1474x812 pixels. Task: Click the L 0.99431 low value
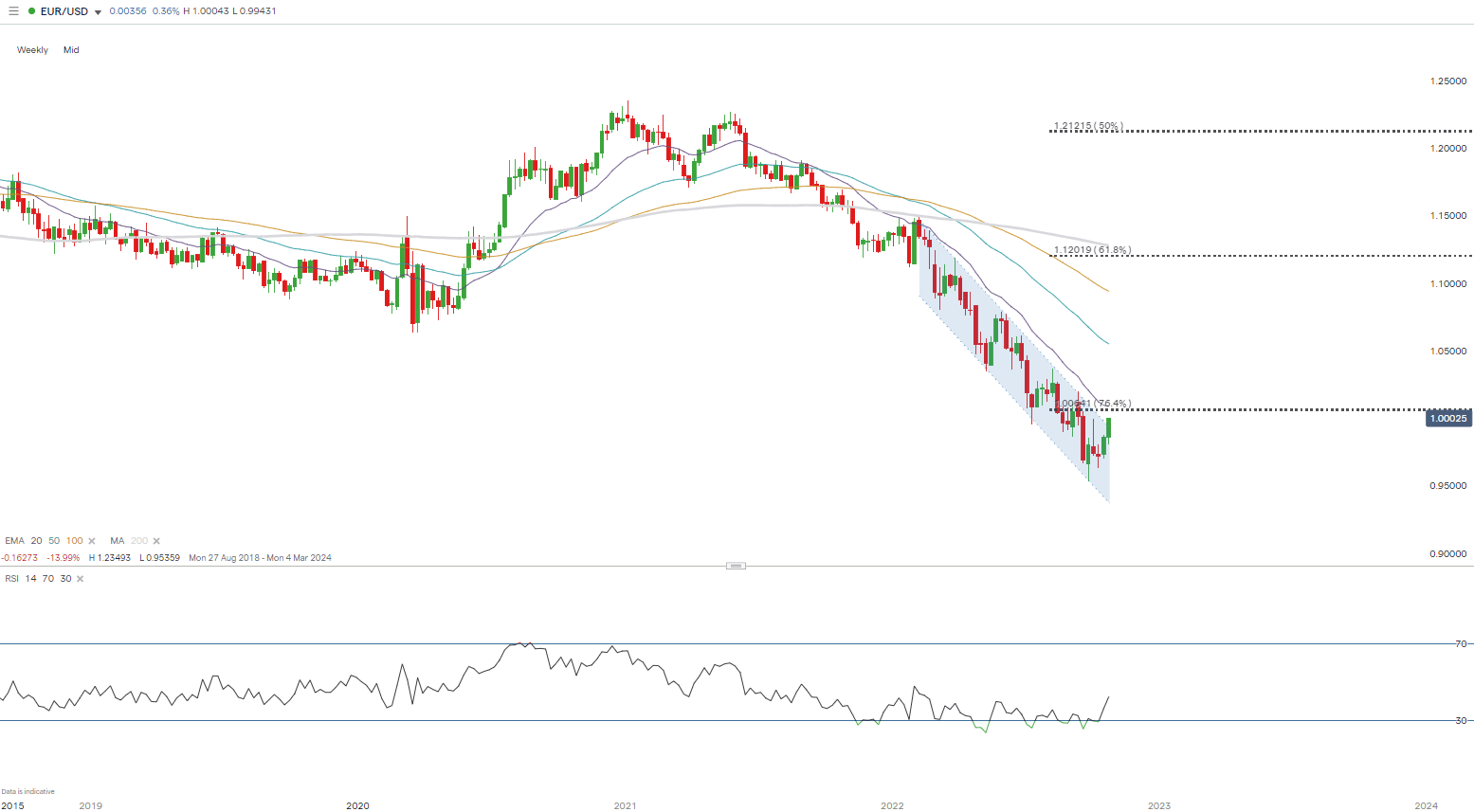pos(254,11)
